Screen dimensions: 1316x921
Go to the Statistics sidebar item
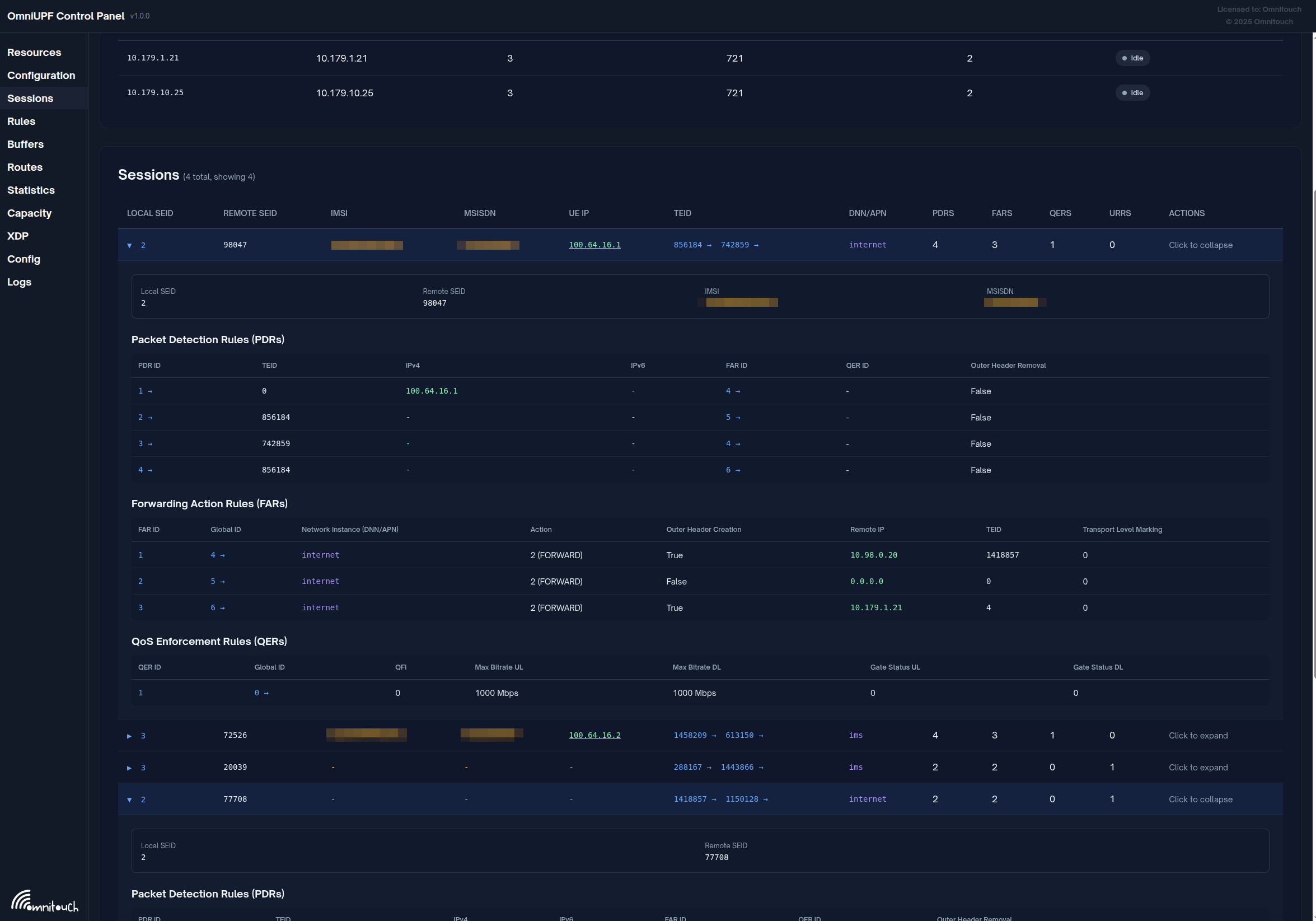point(31,190)
